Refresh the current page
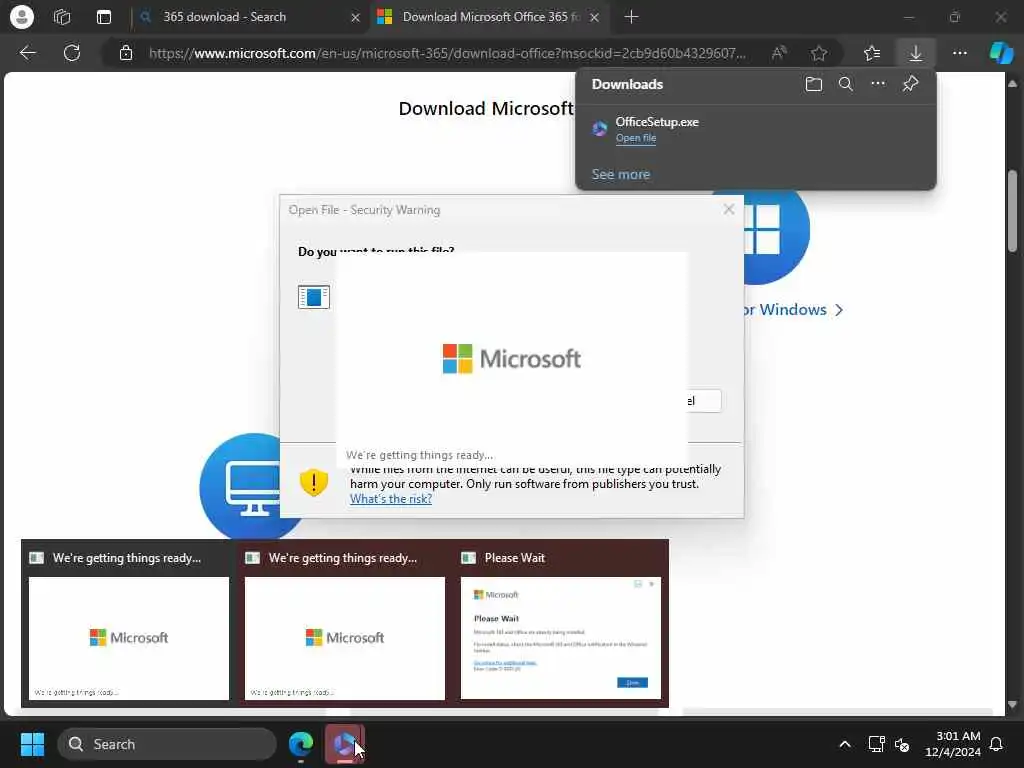The image size is (1024, 768). (72, 53)
